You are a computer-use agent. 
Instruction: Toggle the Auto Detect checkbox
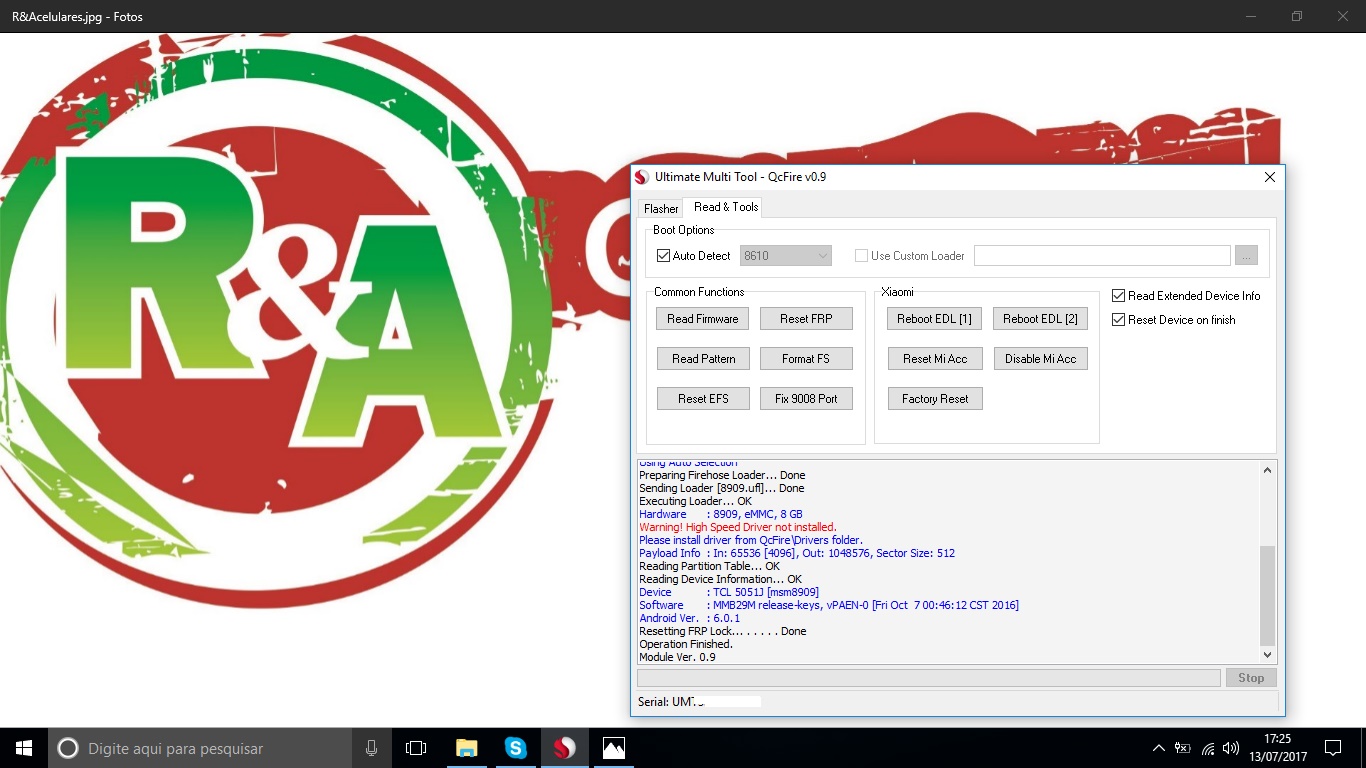(x=663, y=256)
